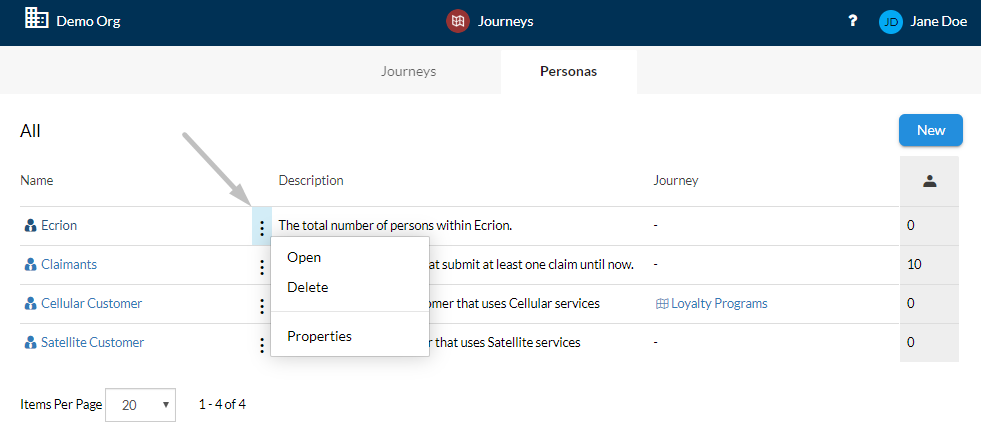Click the Jane Doe user name
This screenshot has width=981, height=442.
(938, 22)
